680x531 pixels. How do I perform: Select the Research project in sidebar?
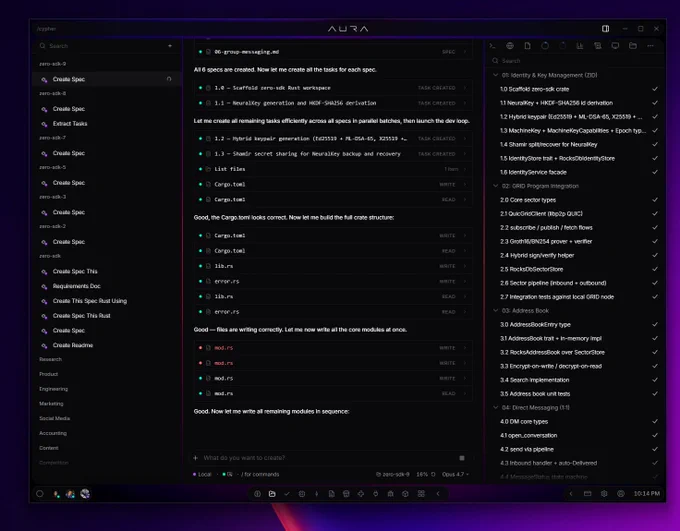coord(50,359)
